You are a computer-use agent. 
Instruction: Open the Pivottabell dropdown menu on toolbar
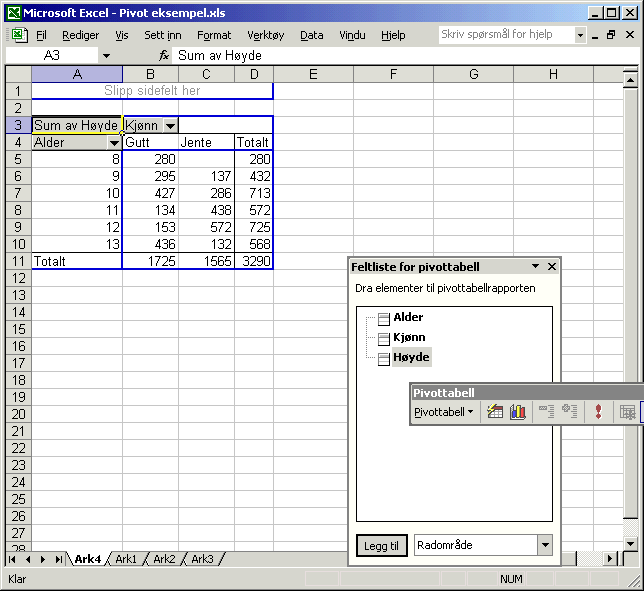(444, 412)
